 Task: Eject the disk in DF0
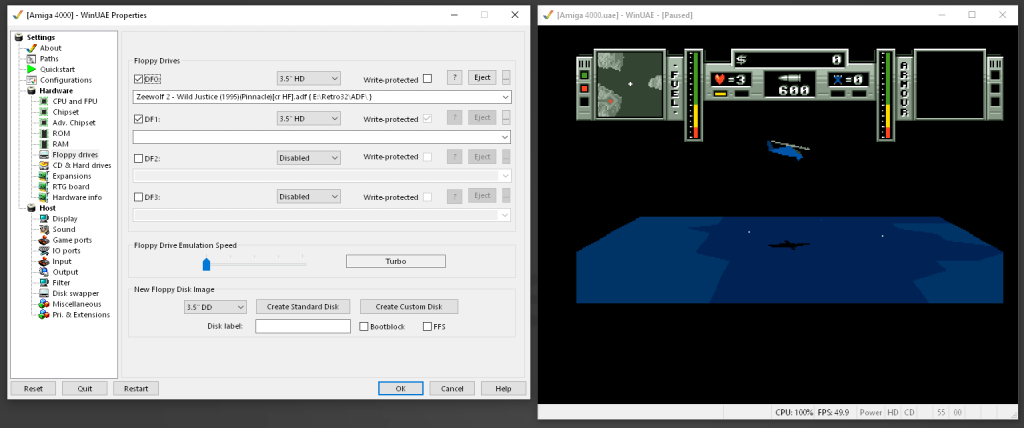[x=482, y=78]
